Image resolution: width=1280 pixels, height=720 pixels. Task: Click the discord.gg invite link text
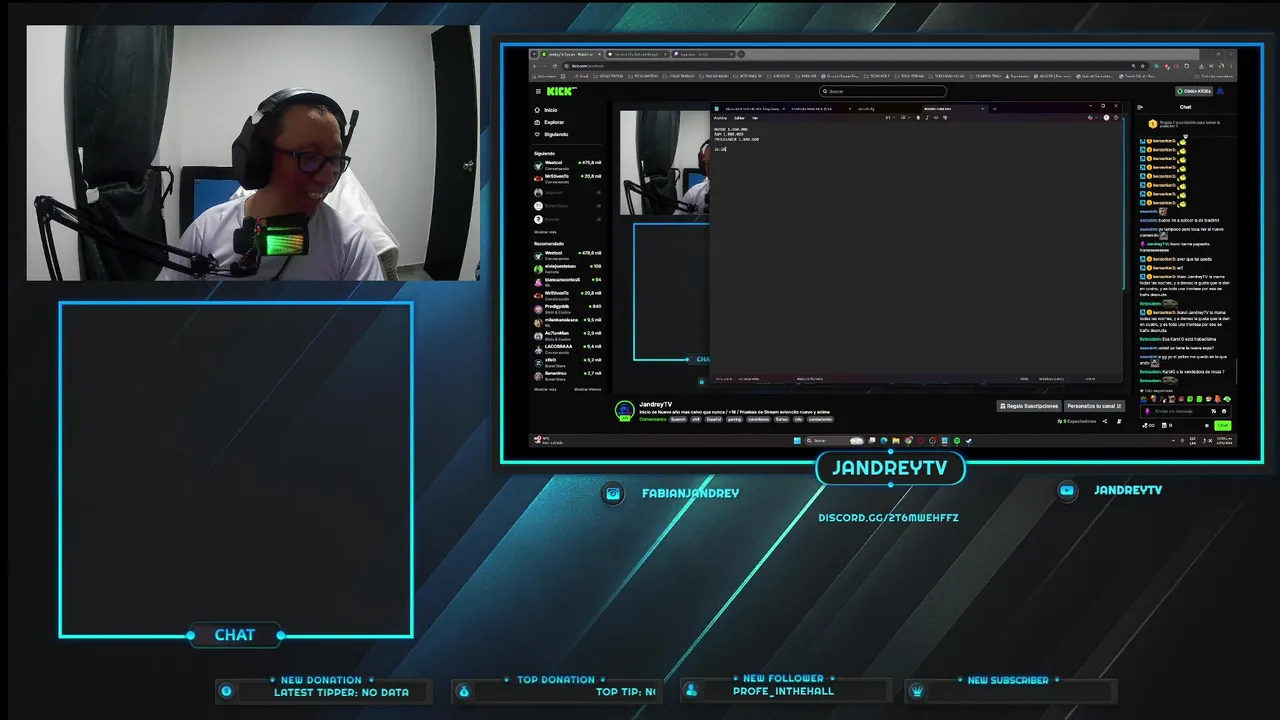[888, 517]
